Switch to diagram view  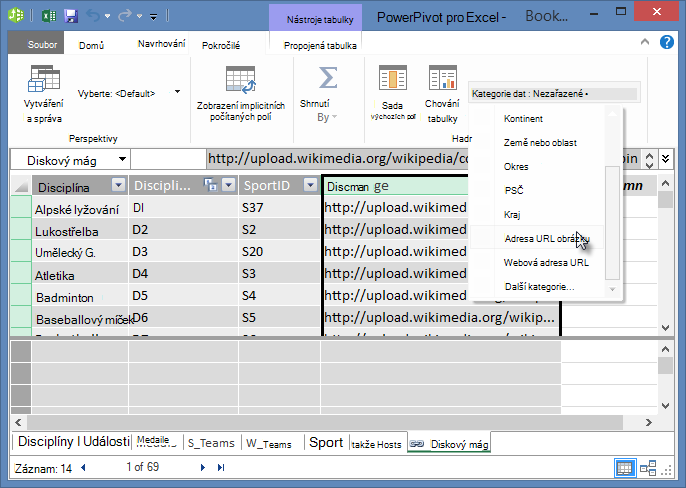648,468
